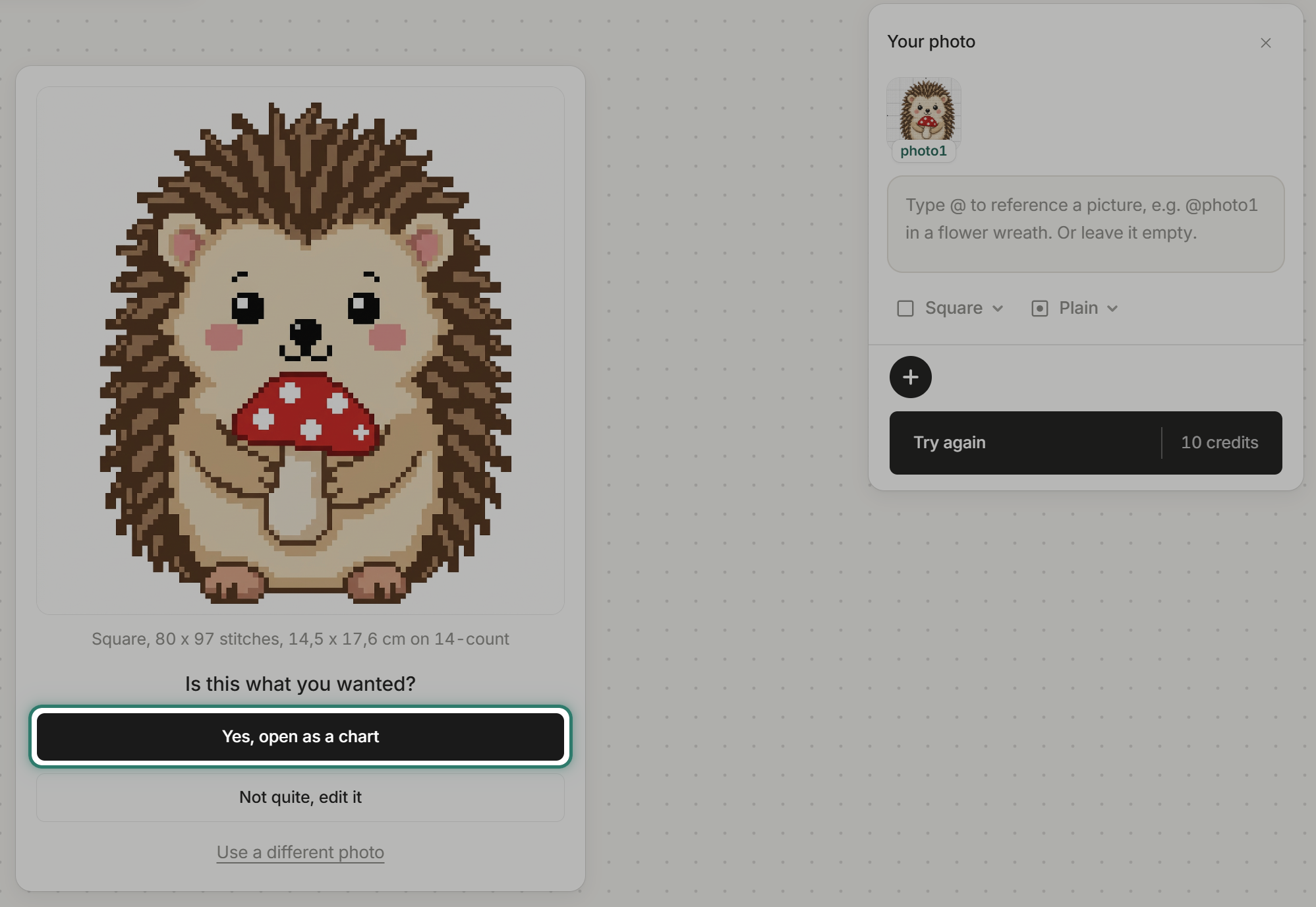This screenshot has height=907, width=1316.
Task: Click the stitch size description text
Action: click(300, 639)
